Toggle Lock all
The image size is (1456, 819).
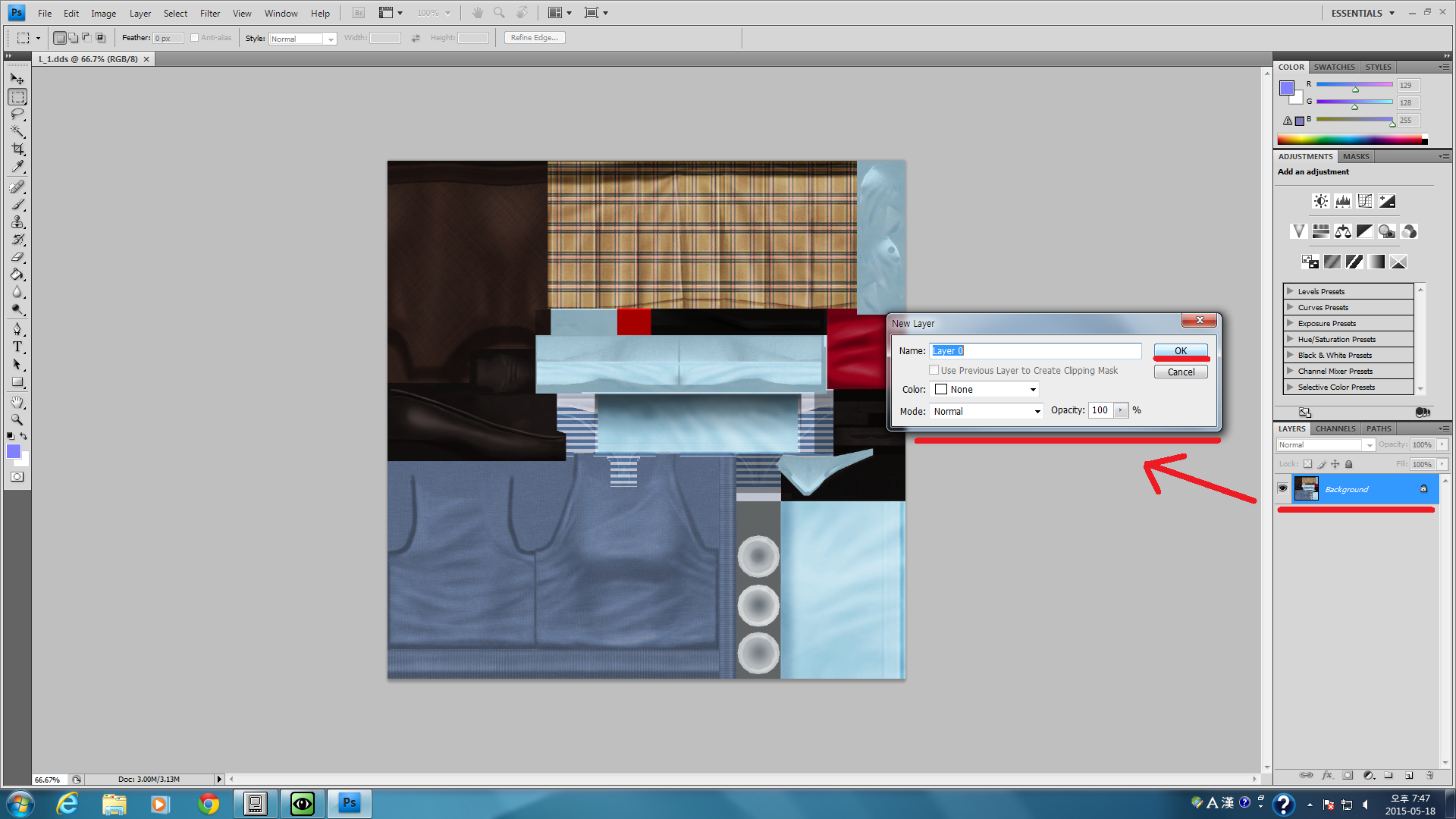point(1349,464)
